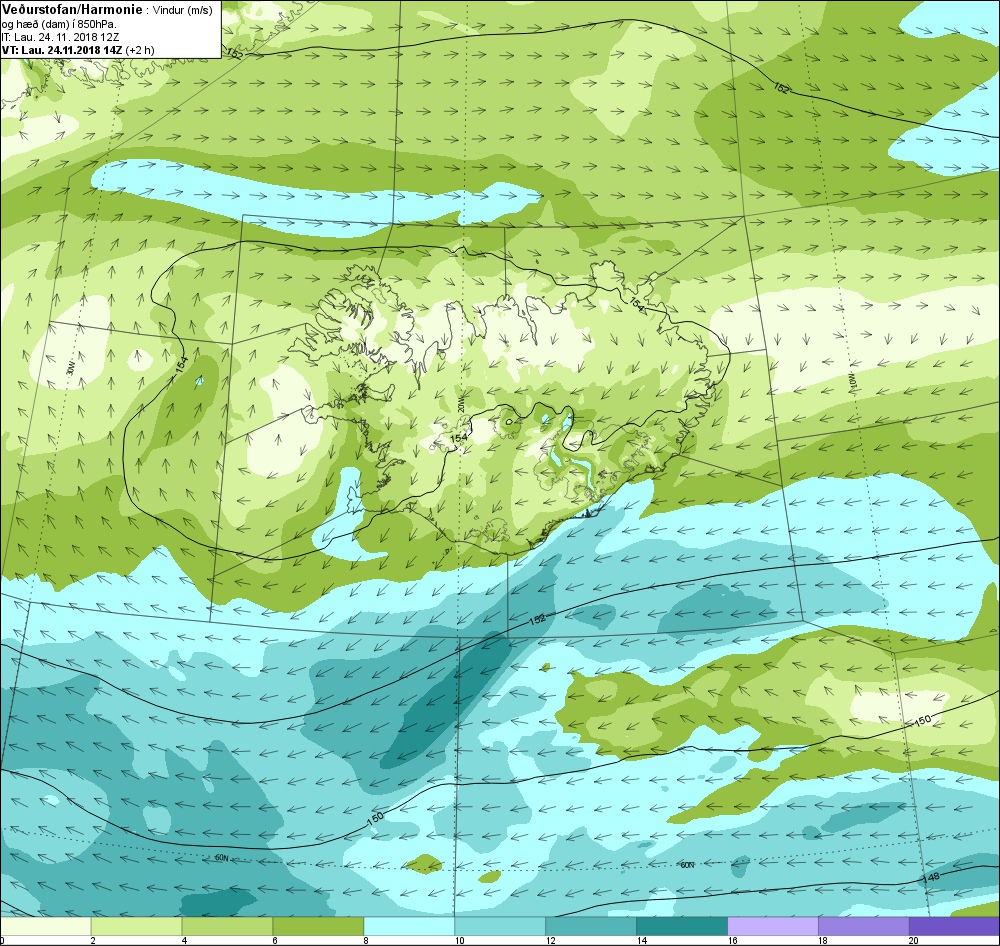The height and width of the screenshot is (946, 1000).
Task: Click the light cyan 8–10 m/s legend swatch
Action: pos(409,926)
